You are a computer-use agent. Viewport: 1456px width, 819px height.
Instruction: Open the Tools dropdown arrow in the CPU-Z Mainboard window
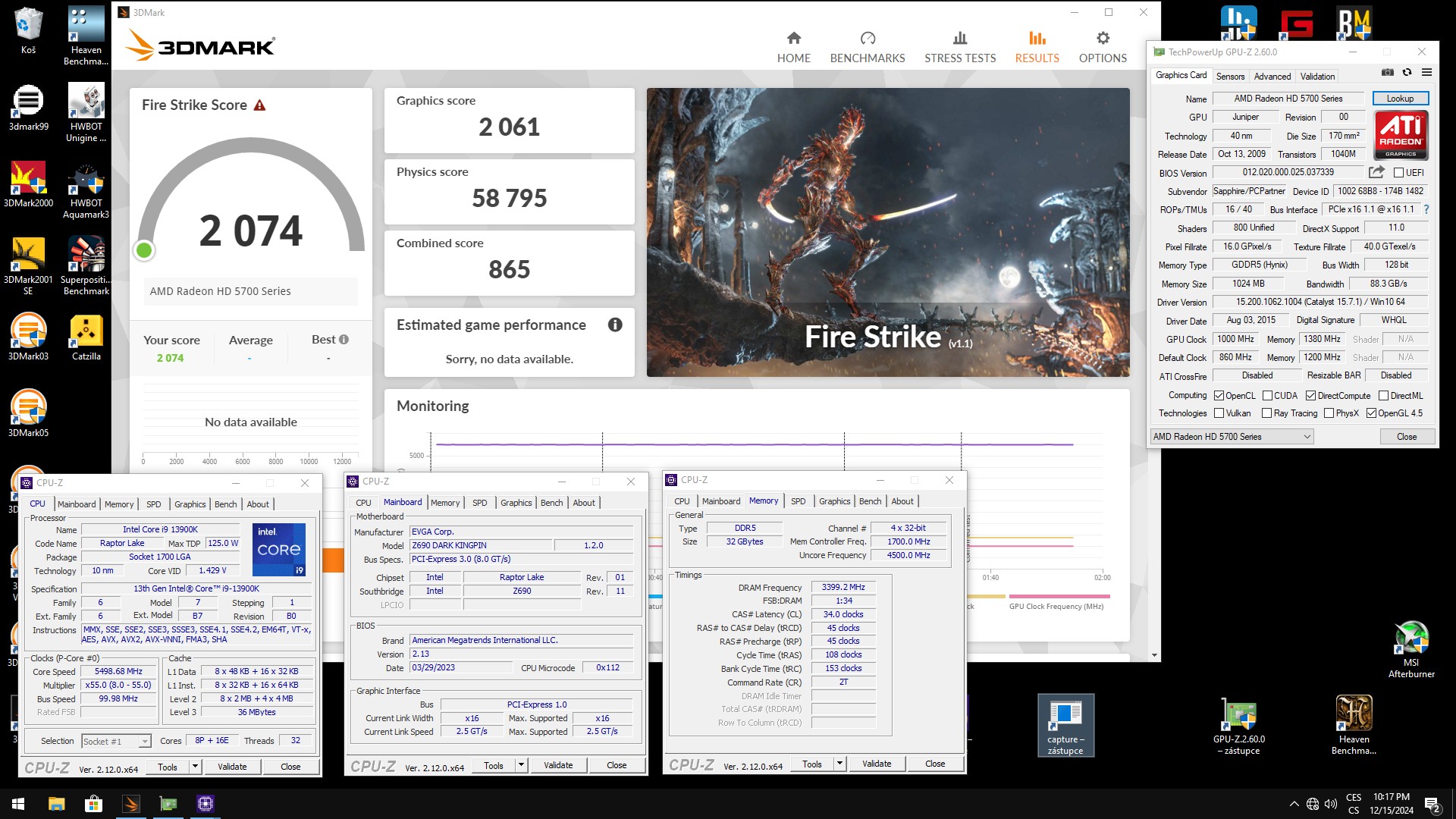[521, 765]
